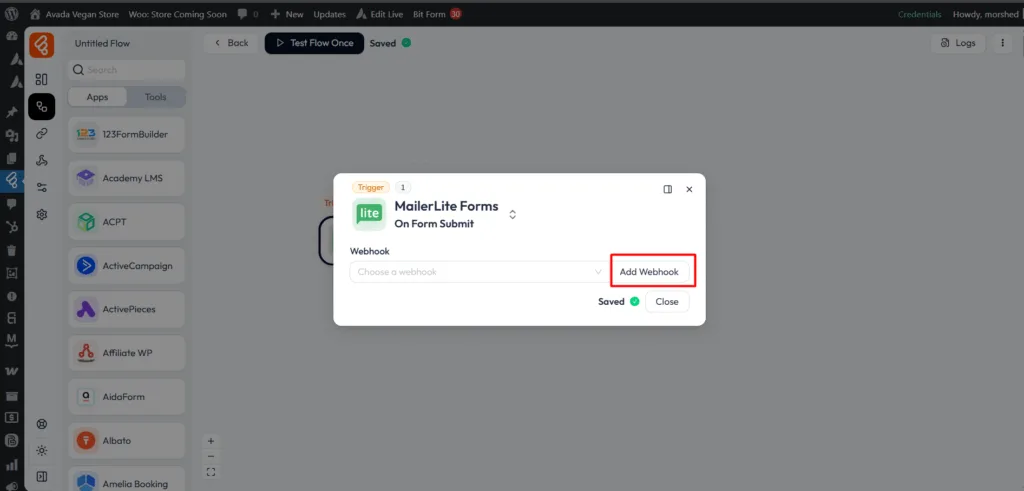Click the WordPress logo in admin bar
The width and height of the screenshot is (1024, 491).
pyautogui.click(x=12, y=14)
